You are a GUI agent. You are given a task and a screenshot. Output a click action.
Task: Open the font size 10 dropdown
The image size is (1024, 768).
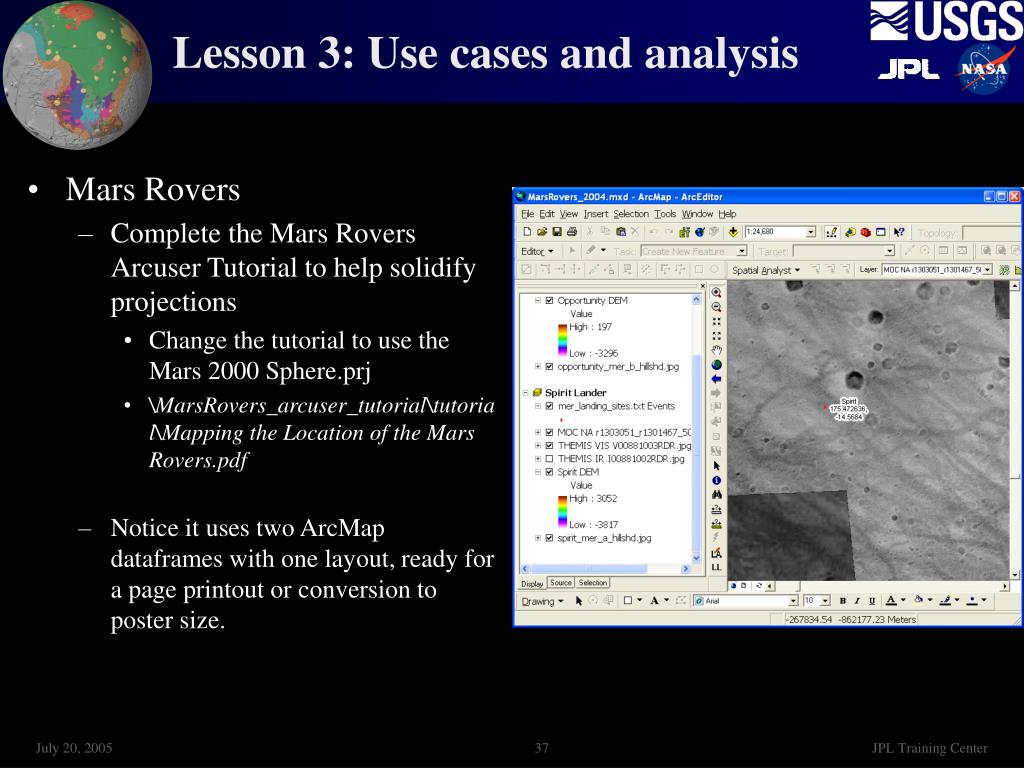[825, 601]
